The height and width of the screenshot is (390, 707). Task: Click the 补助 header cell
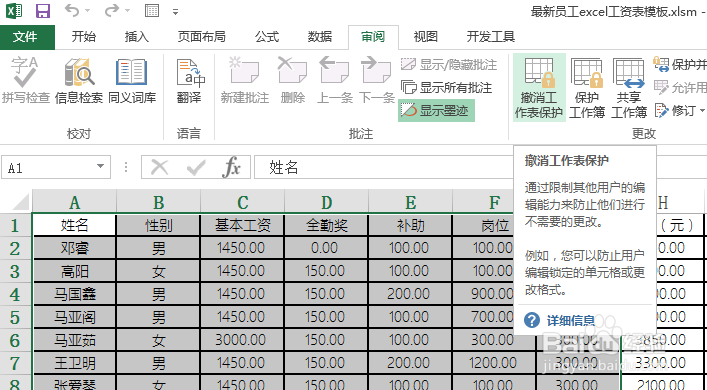(410, 225)
